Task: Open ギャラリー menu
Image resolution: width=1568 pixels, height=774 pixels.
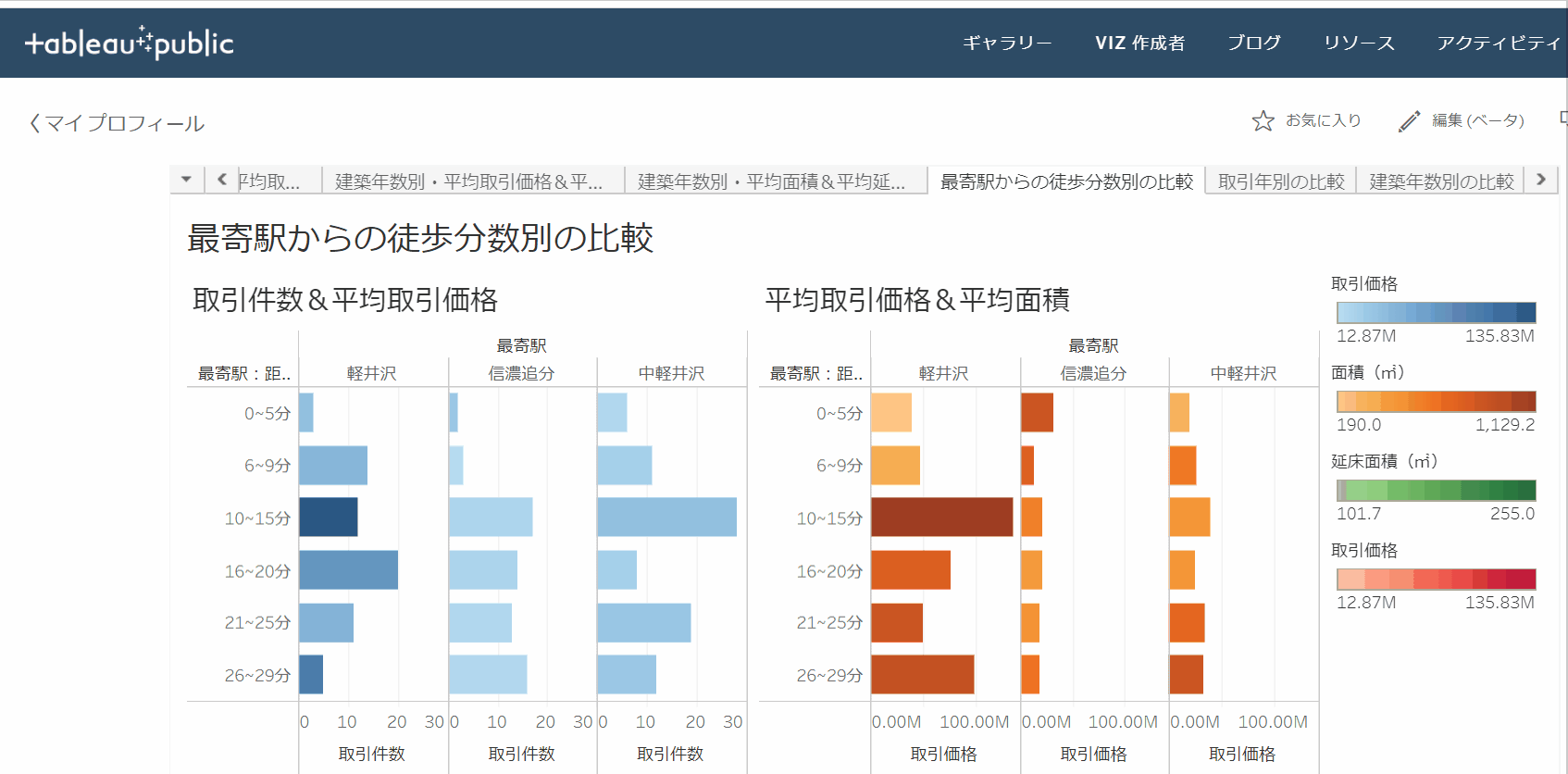Action: [1007, 43]
